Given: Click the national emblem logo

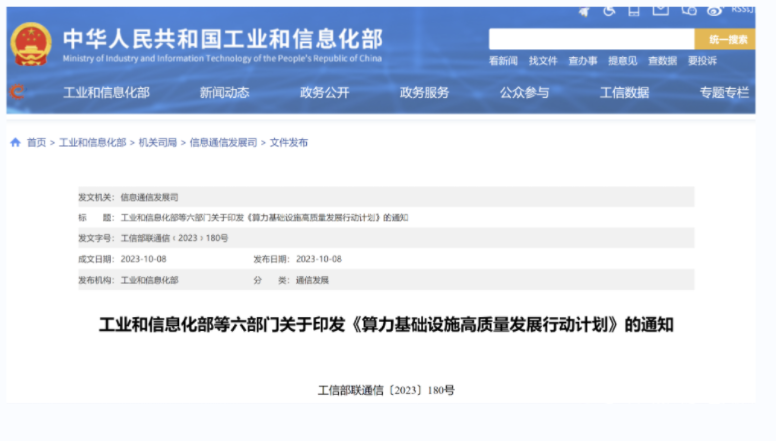Looking at the screenshot, I should [x=31, y=45].
